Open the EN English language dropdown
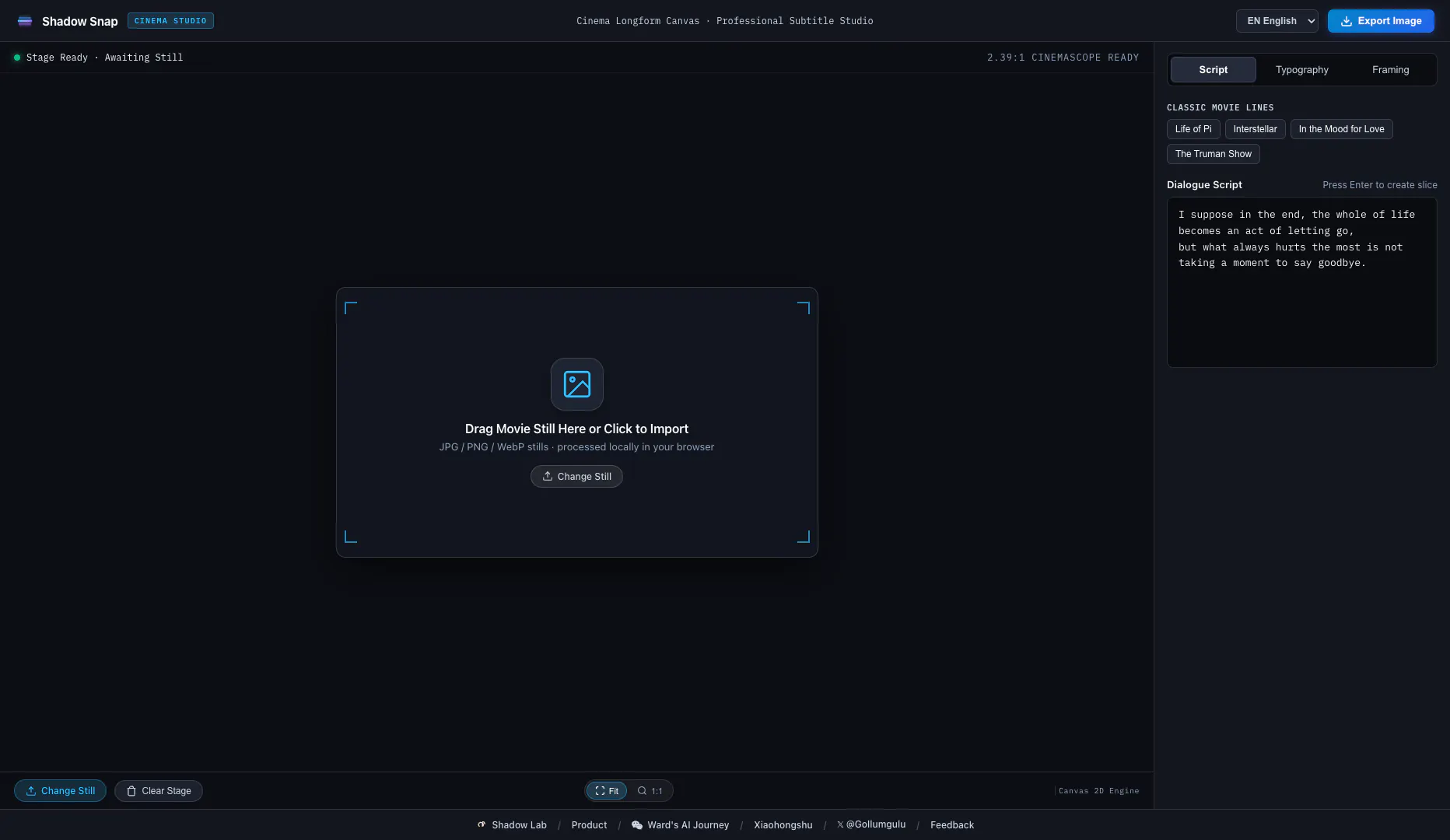 click(1277, 21)
